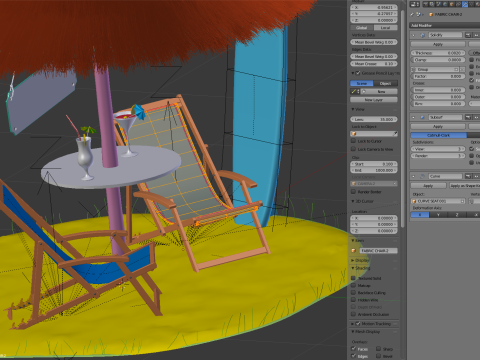480x360 pixels.
Task: Toggle Solidify modifier render camera icon
Action: click(x=468, y=35)
